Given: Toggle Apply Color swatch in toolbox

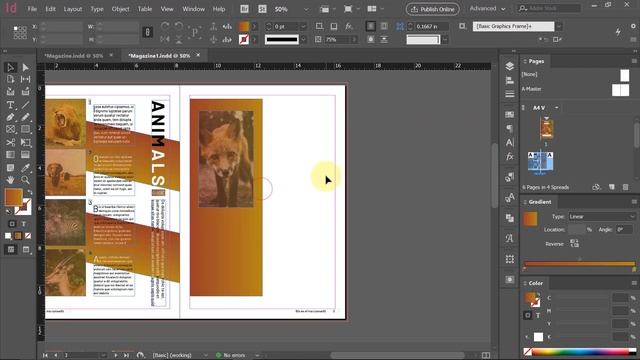Looking at the screenshot, I should coord(8,236).
